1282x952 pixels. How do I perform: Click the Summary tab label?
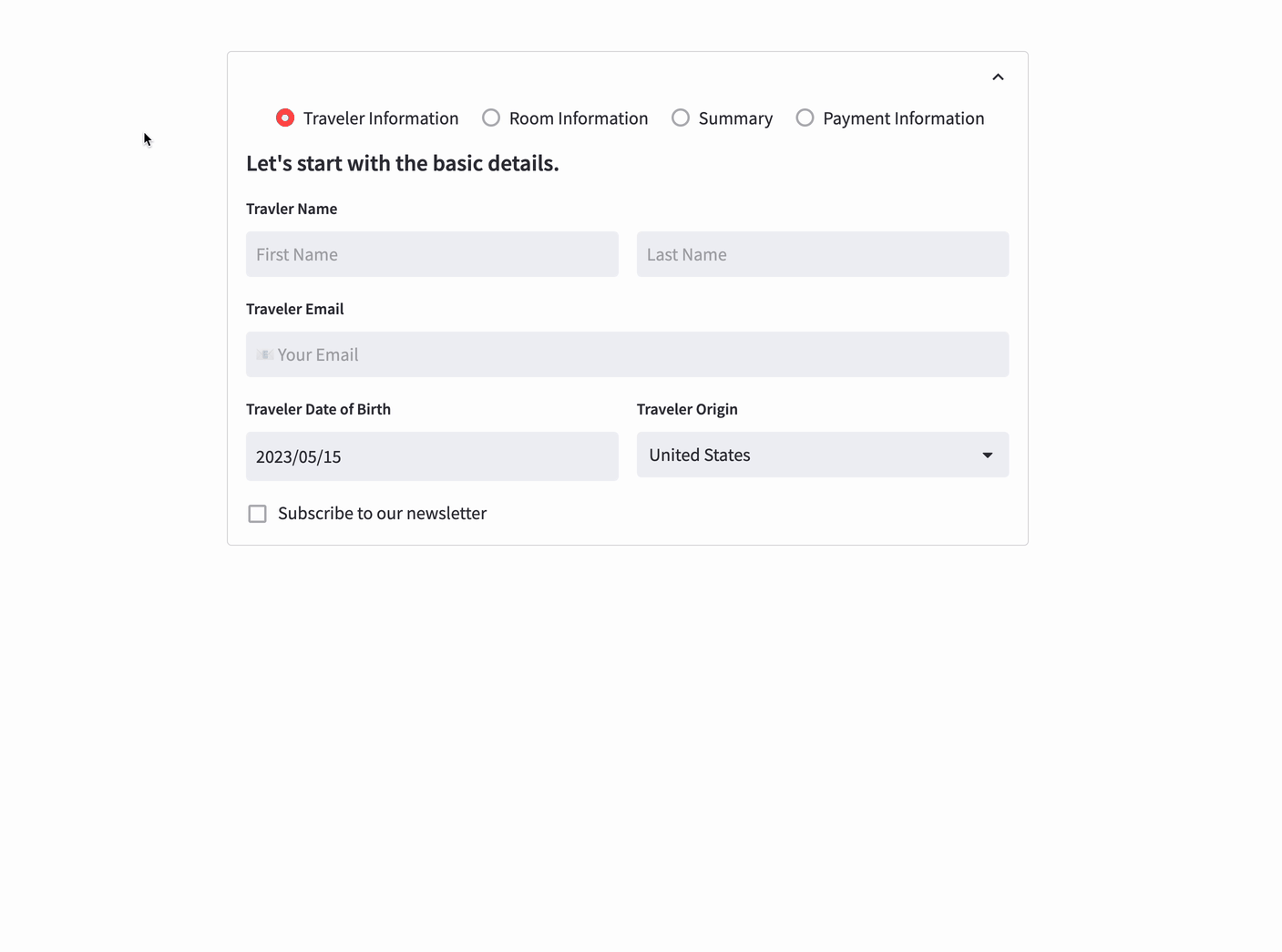735,118
